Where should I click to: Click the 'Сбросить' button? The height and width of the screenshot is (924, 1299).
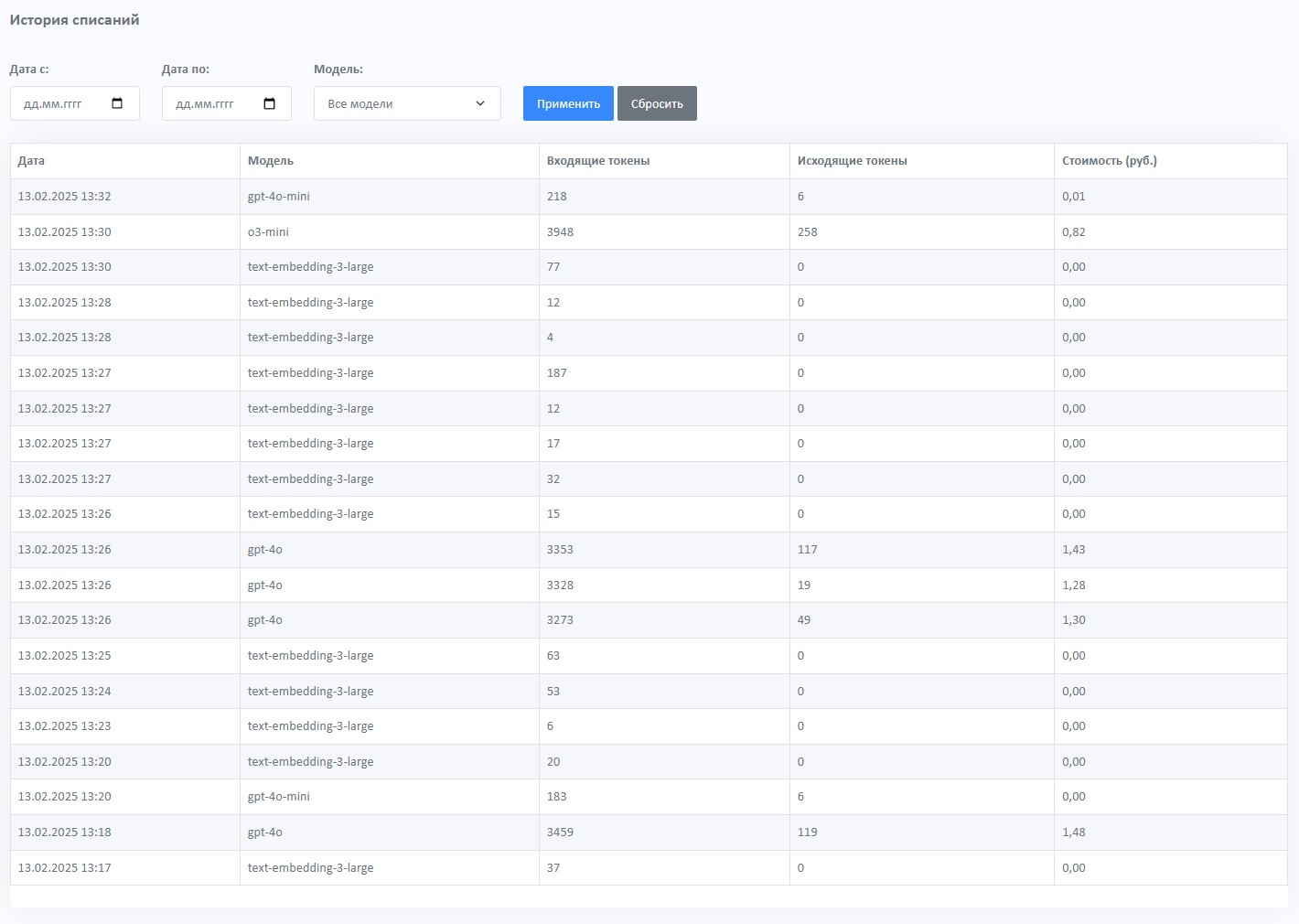click(657, 103)
